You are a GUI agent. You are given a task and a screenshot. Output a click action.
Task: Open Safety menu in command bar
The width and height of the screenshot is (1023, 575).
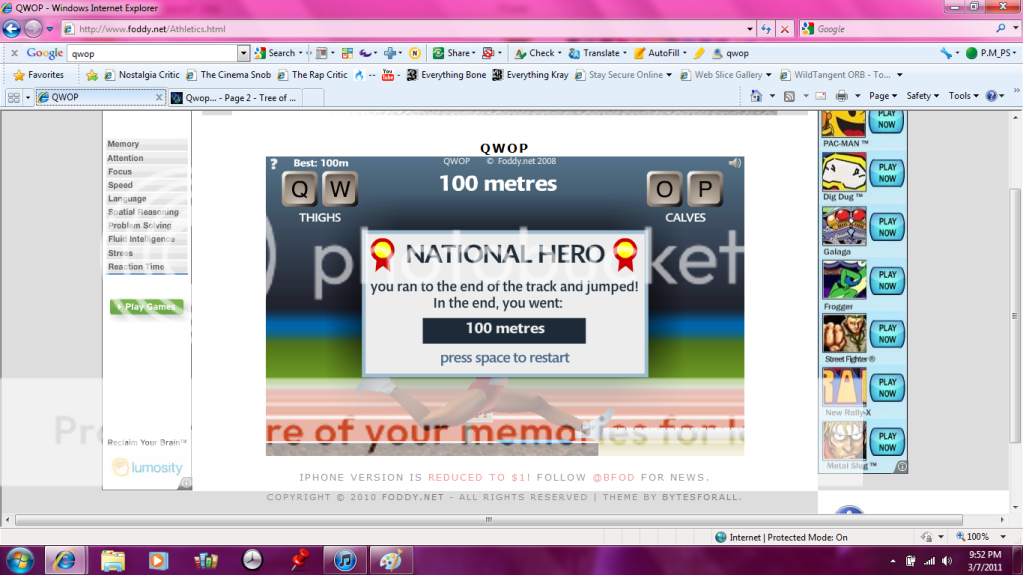click(x=922, y=96)
